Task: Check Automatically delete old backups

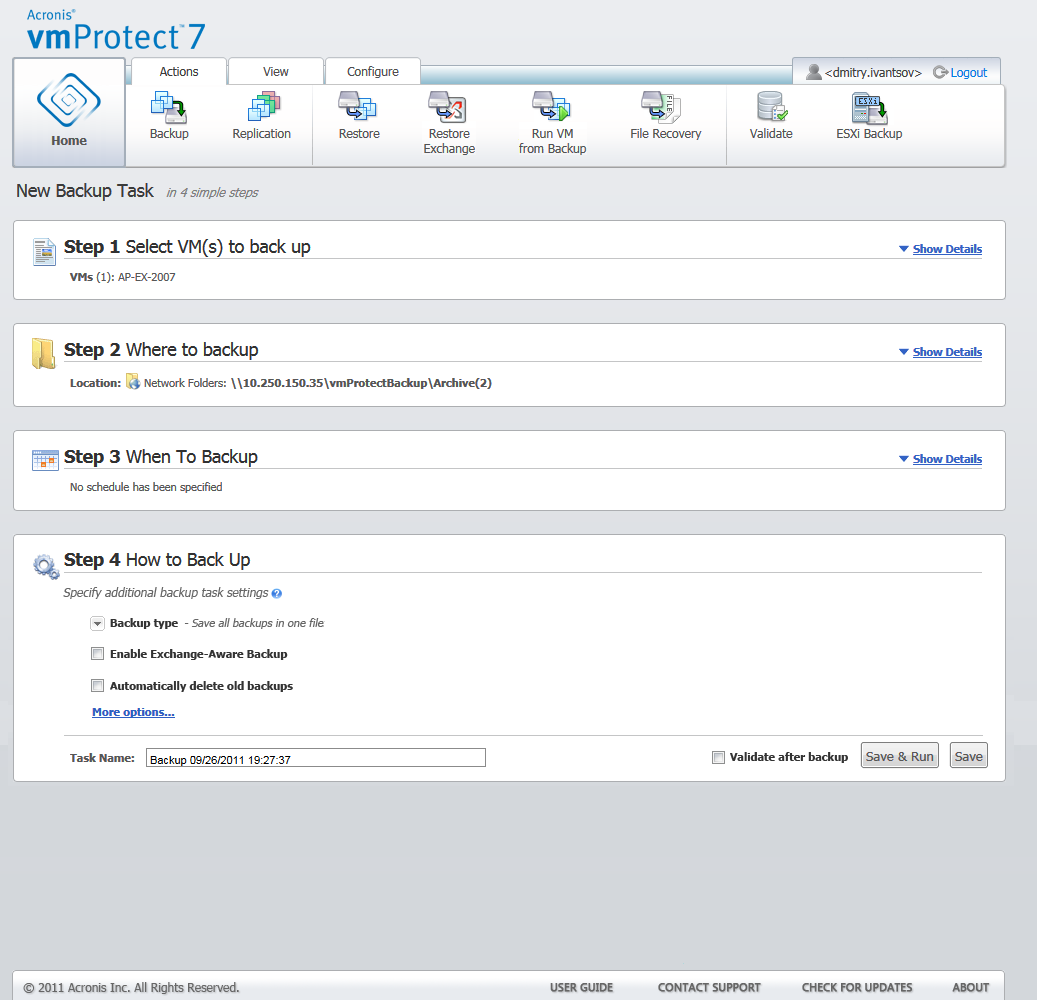Action: point(98,686)
